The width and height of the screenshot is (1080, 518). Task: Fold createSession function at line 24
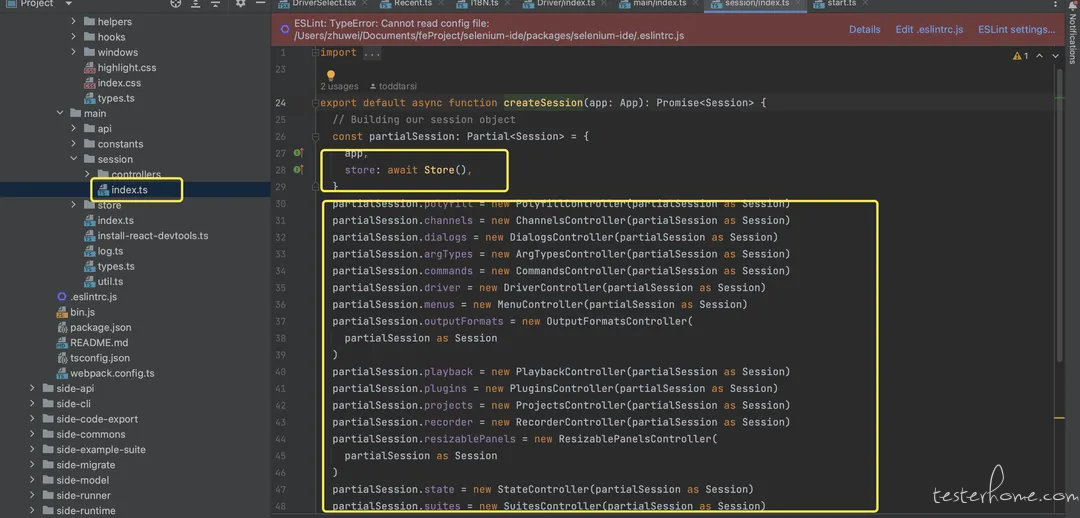pos(315,103)
